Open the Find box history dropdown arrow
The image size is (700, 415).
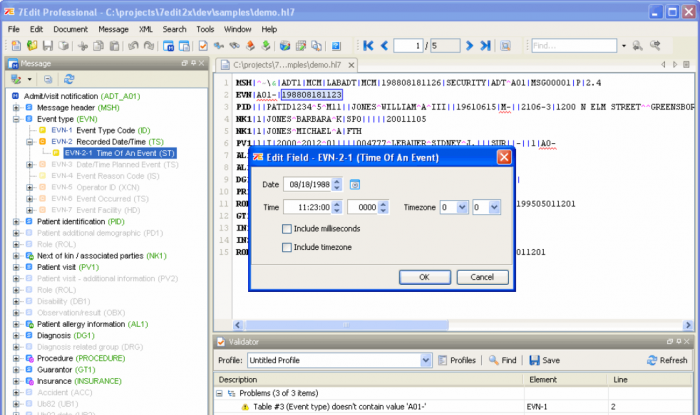coord(624,46)
